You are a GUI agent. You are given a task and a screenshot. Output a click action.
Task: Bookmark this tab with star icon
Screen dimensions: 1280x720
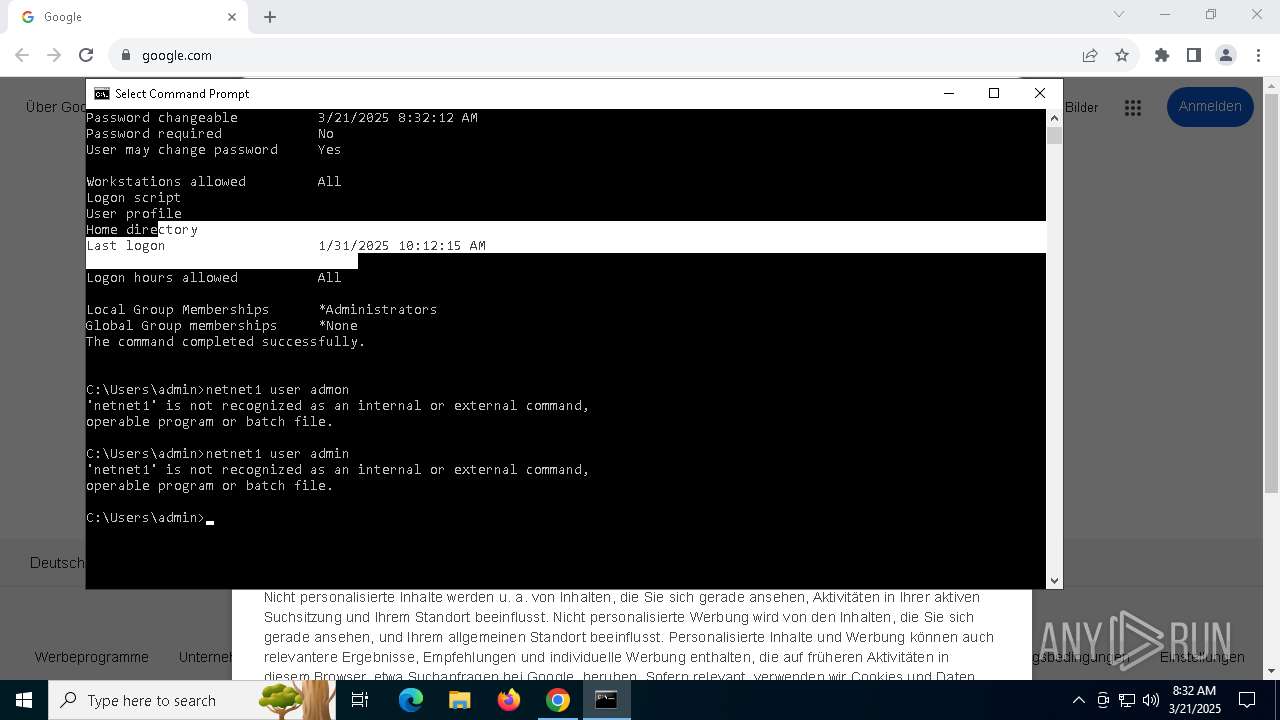1122,55
